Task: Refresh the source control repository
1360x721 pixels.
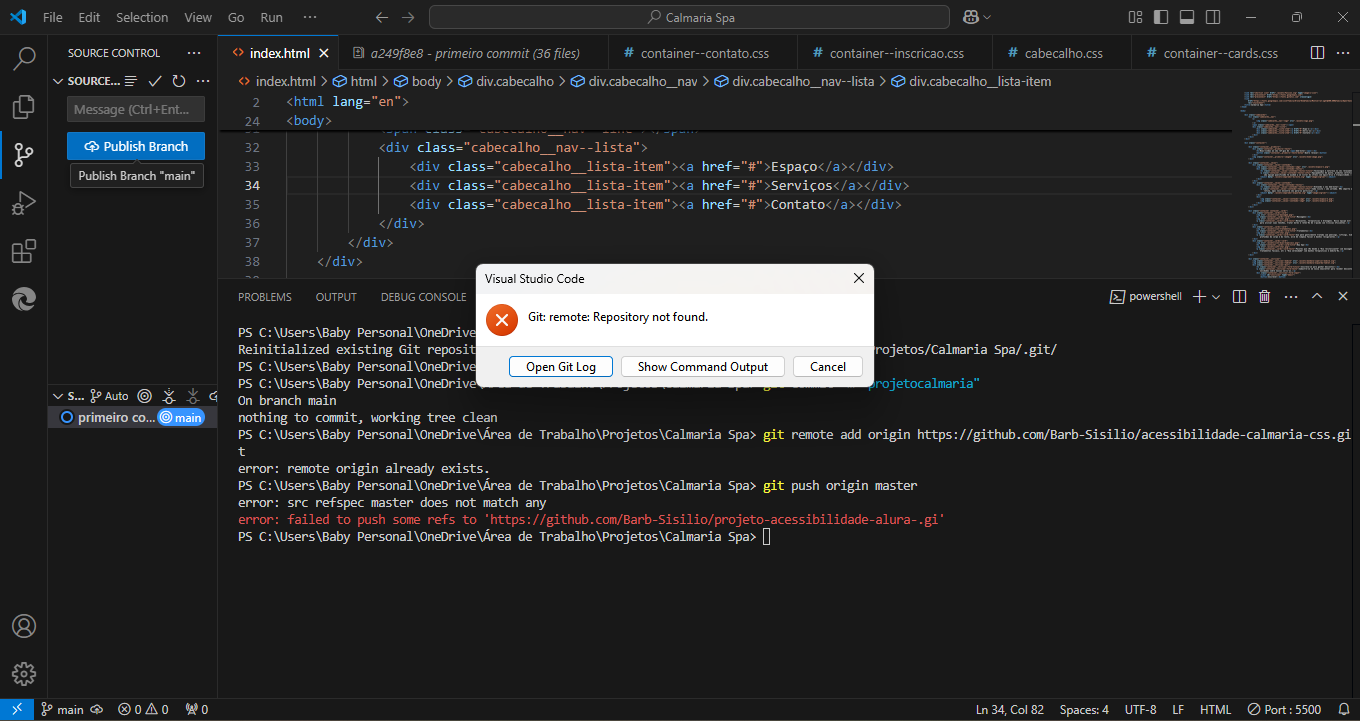Action: tap(179, 81)
